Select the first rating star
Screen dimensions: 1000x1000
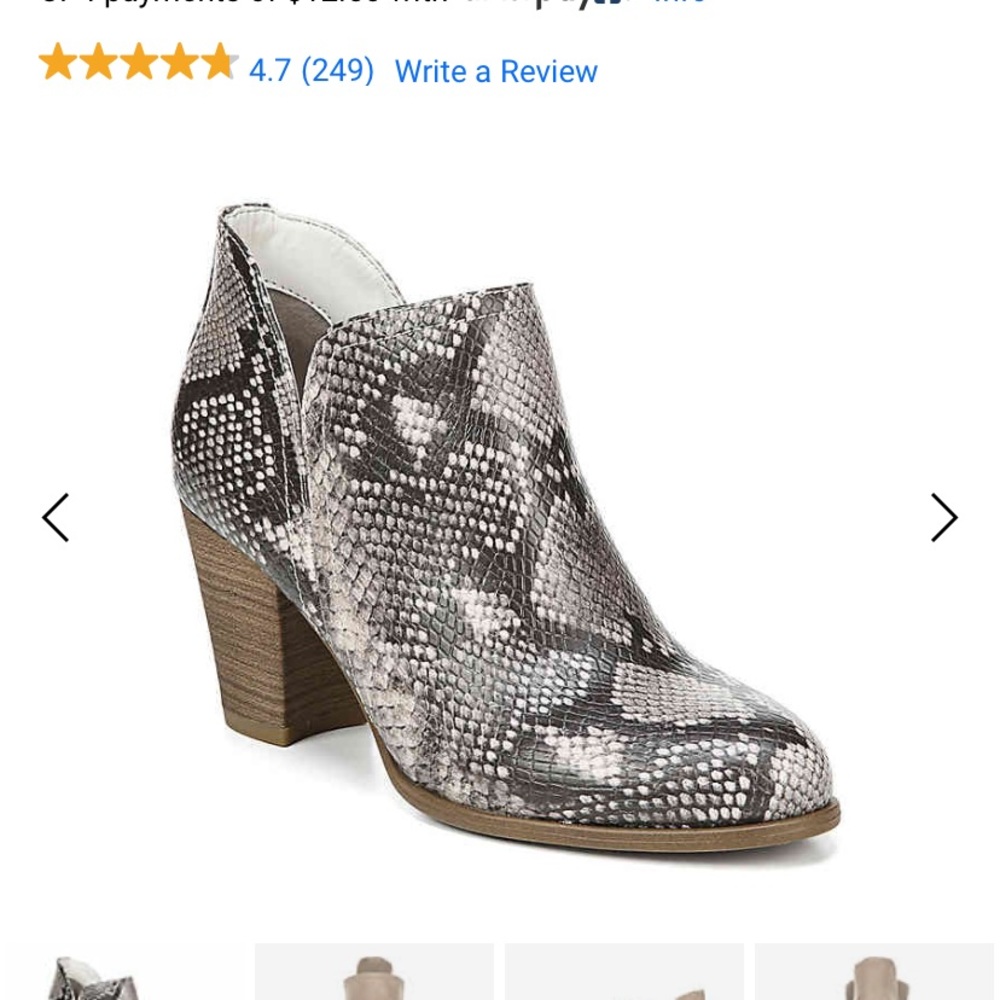click(x=60, y=63)
